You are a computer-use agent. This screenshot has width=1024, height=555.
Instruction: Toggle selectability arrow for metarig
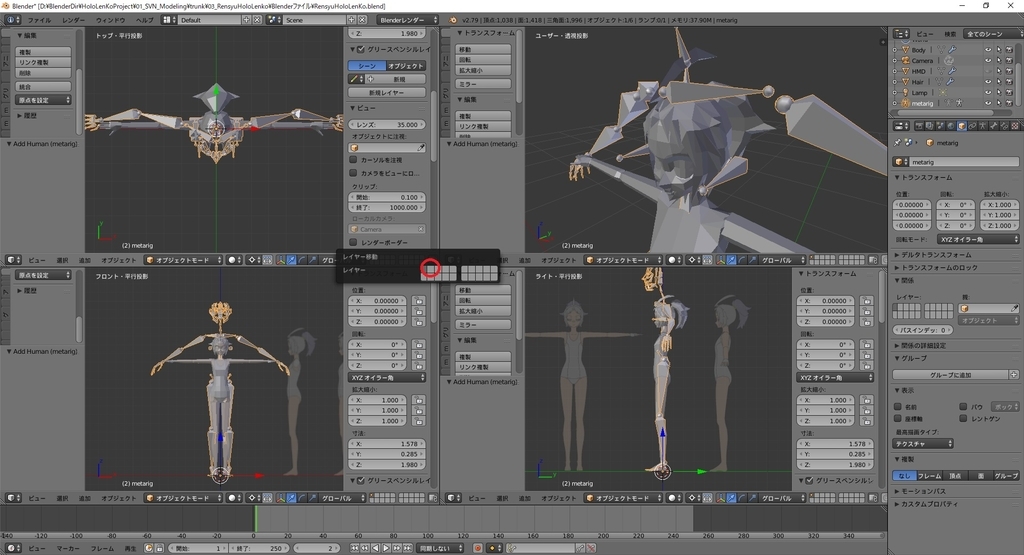[999, 103]
